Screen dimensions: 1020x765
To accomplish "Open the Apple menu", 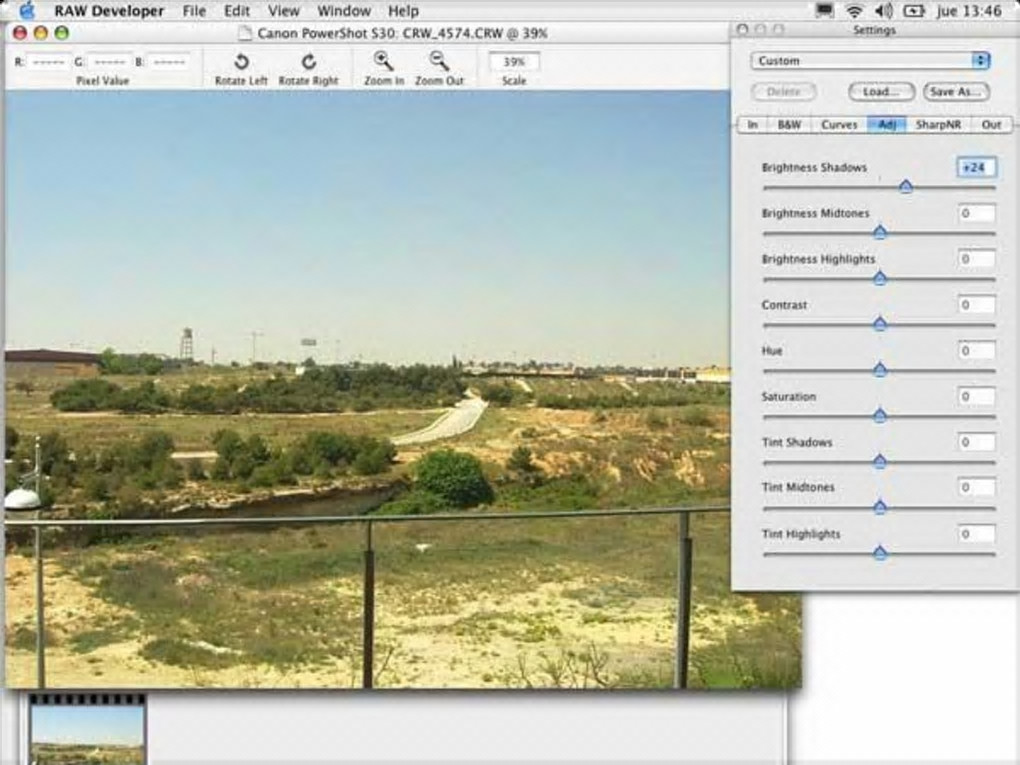I will pyautogui.click(x=27, y=11).
